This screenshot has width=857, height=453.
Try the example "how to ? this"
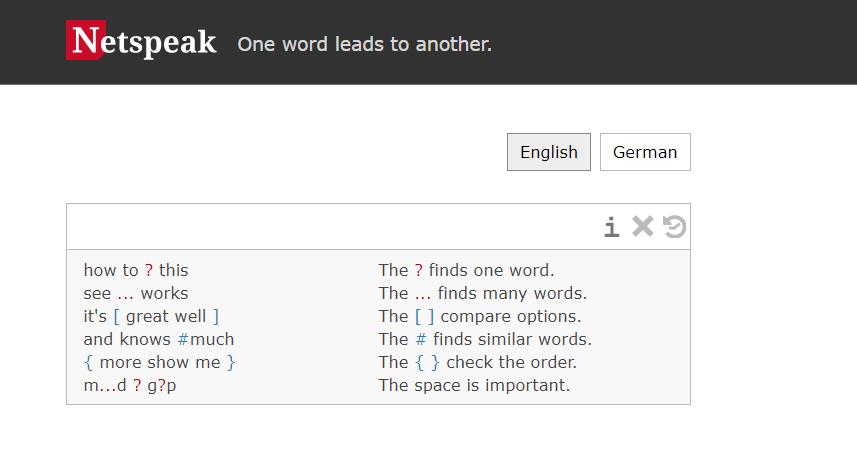point(136,270)
